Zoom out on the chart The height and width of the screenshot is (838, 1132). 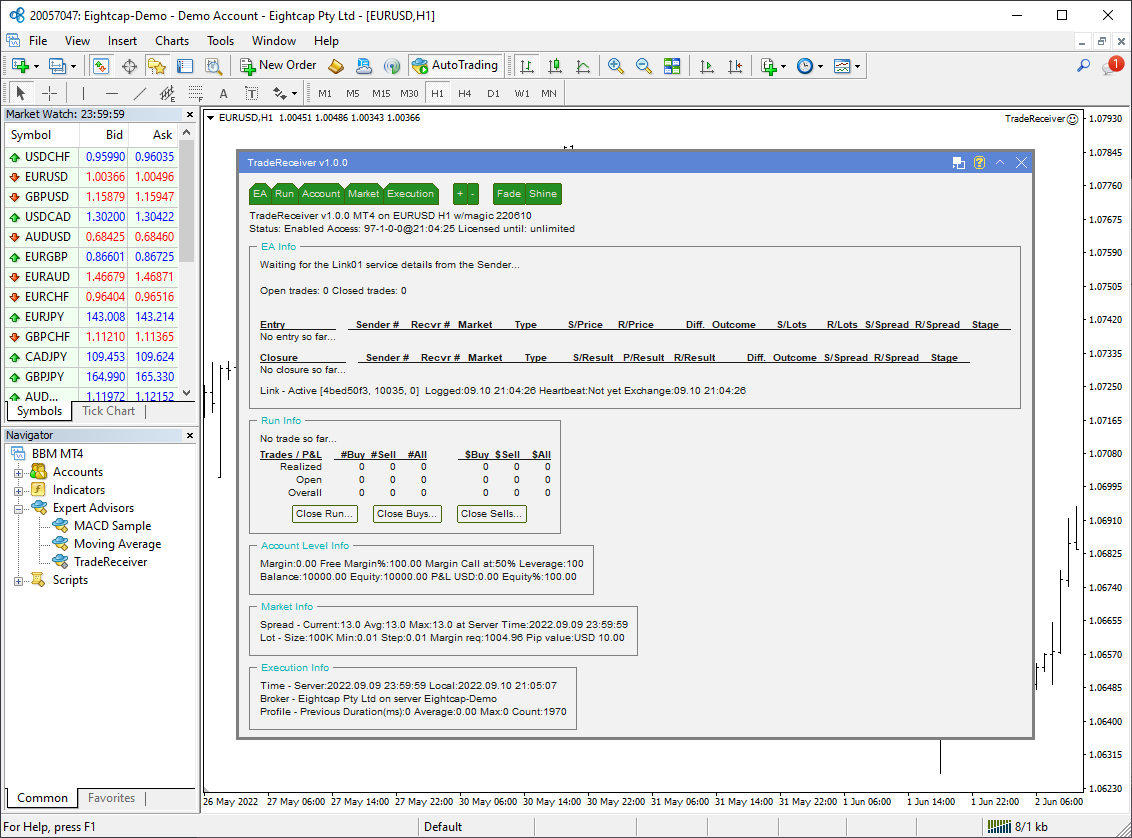tap(644, 66)
